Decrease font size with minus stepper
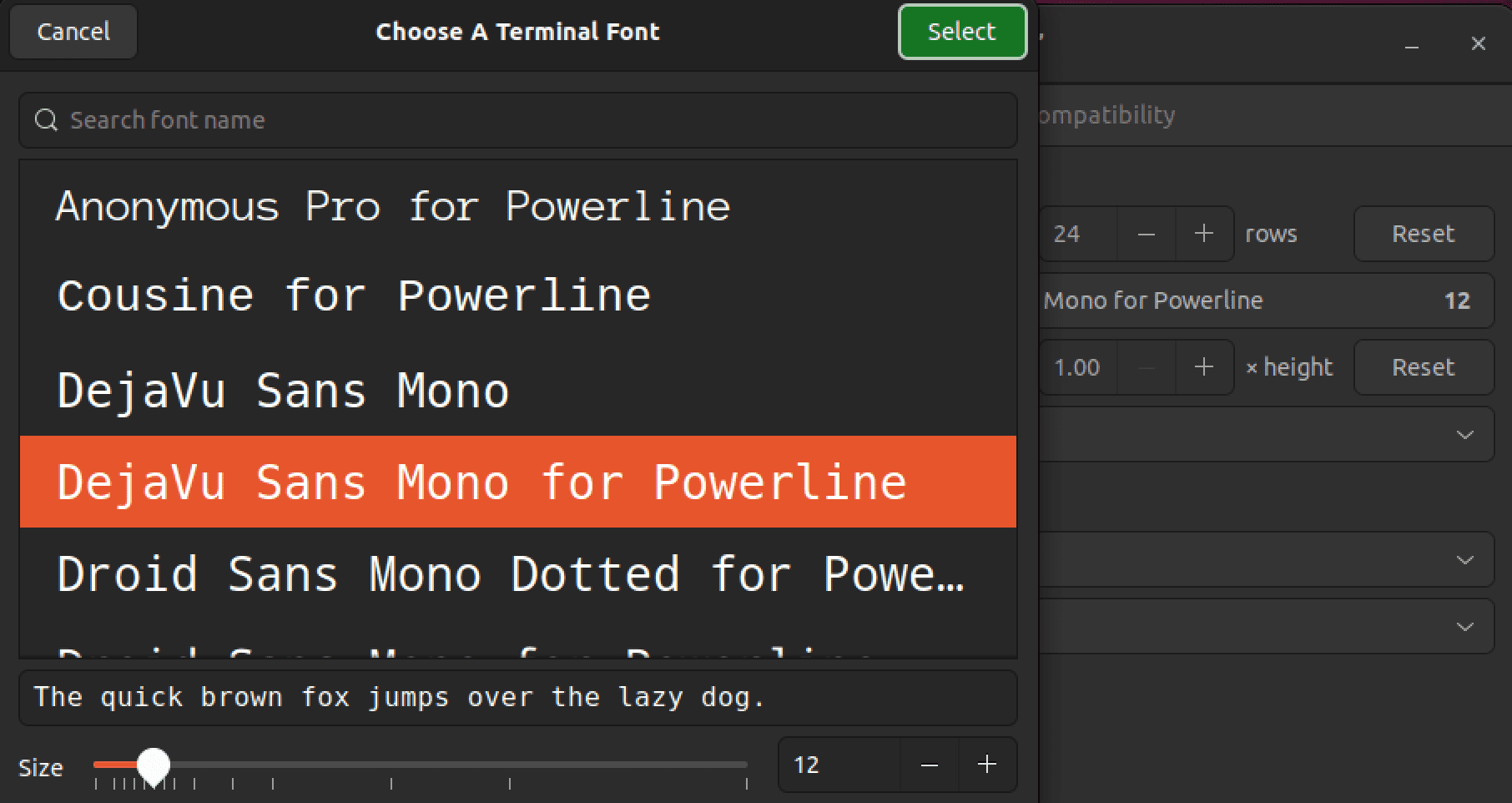The width and height of the screenshot is (1512, 803). click(x=929, y=764)
